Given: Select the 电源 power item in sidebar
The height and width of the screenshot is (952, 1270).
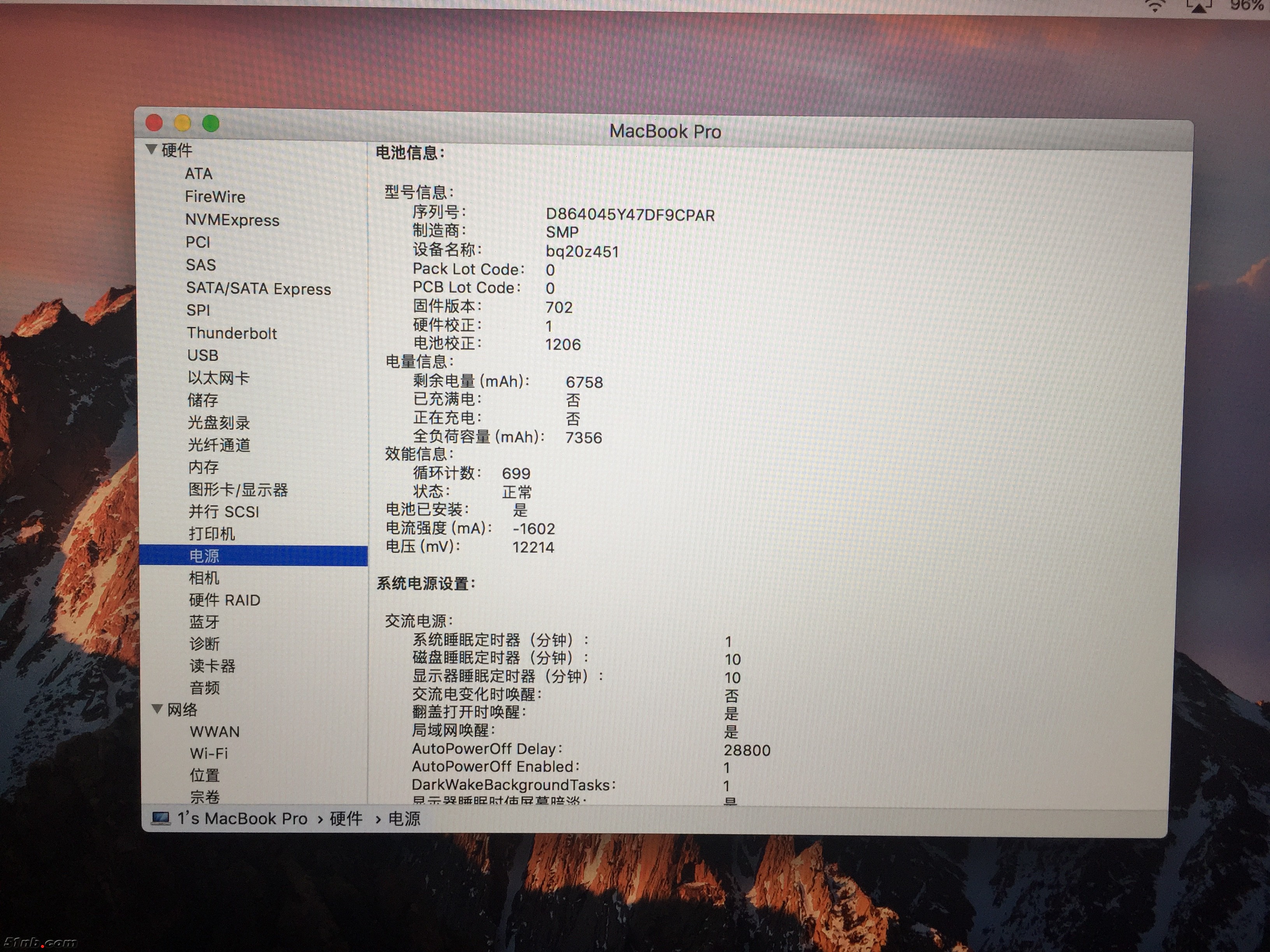Looking at the screenshot, I should [204, 555].
